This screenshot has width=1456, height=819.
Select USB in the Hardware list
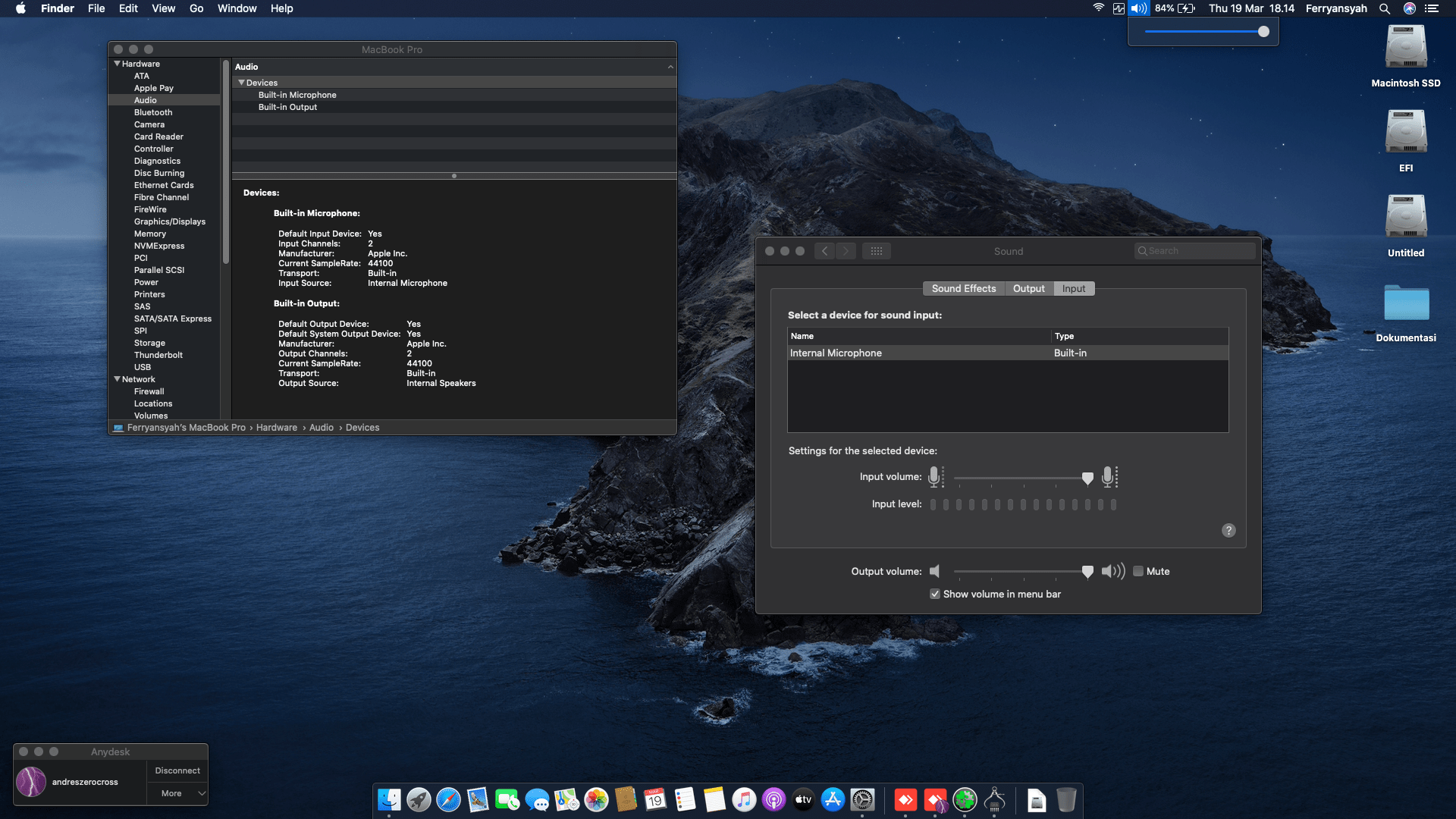pyautogui.click(x=143, y=367)
